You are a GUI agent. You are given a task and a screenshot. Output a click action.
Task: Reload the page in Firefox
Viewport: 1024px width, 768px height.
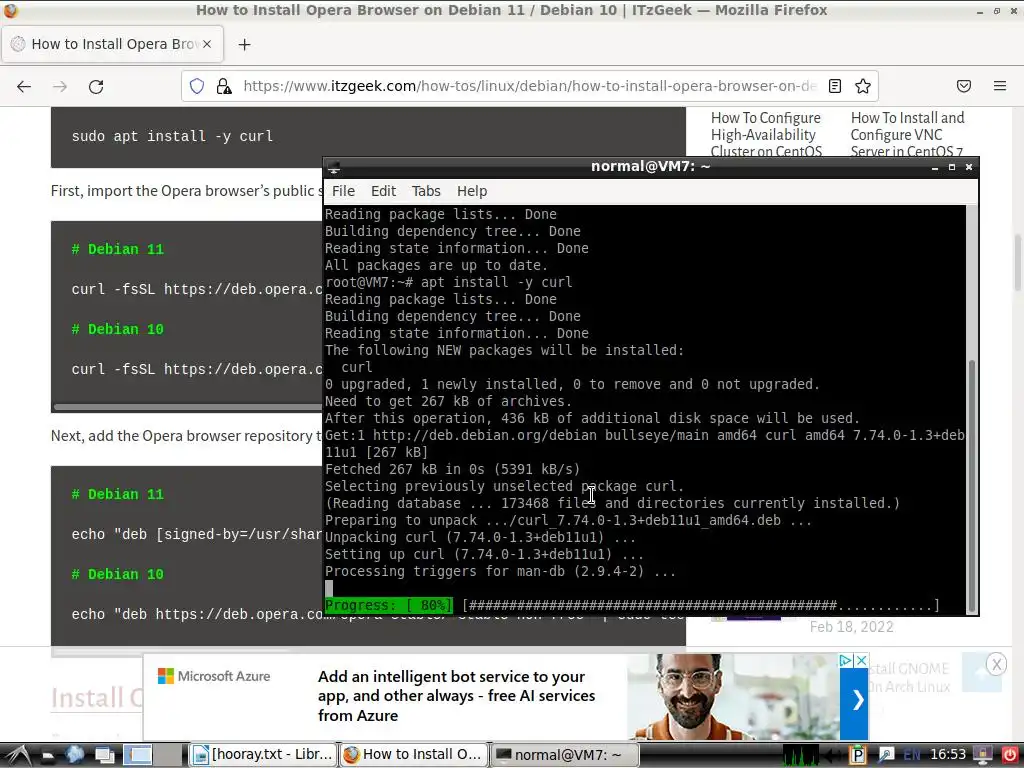pyautogui.click(x=96, y=86)
